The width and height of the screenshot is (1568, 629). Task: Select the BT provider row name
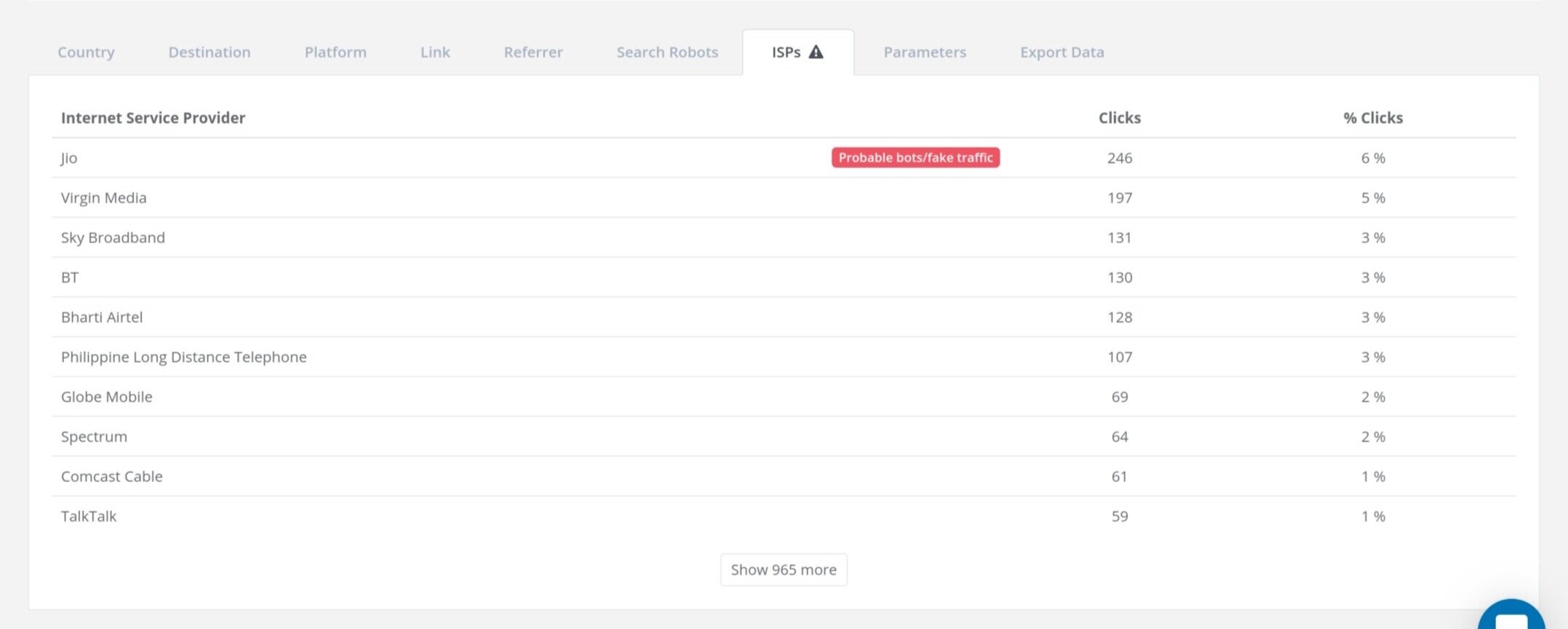click(70, 277)
